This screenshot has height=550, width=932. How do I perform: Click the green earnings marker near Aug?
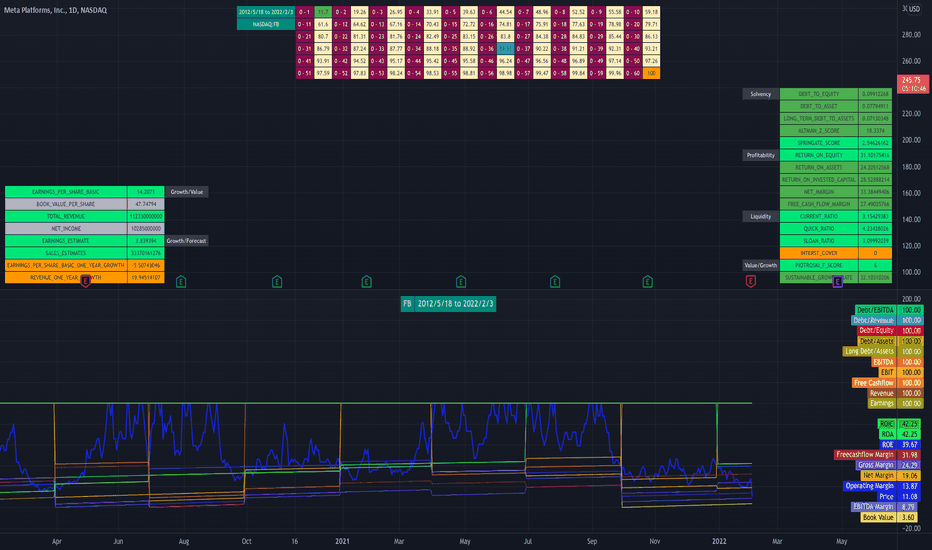pos(181,282)
